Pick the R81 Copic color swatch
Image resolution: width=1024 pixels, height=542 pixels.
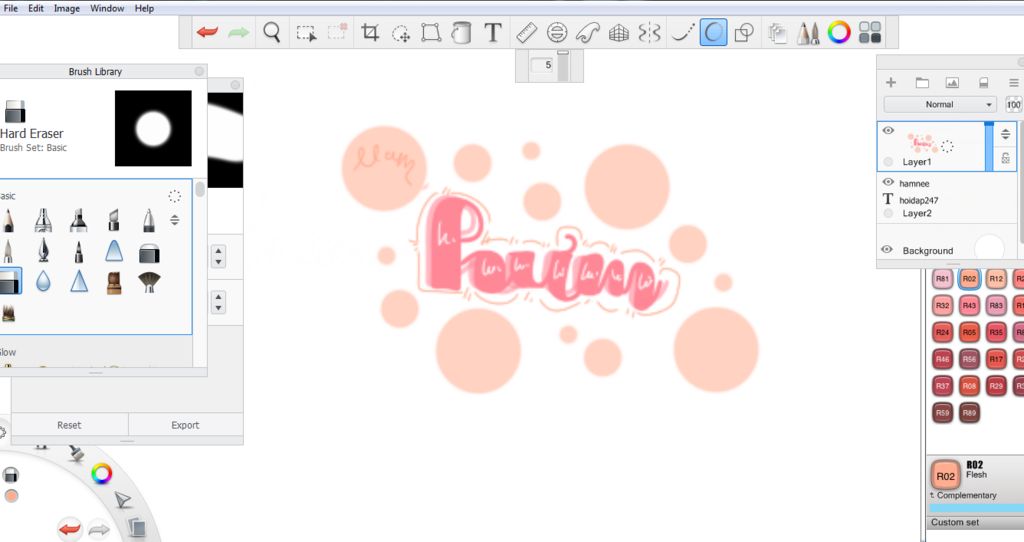(x=942, y=278)
